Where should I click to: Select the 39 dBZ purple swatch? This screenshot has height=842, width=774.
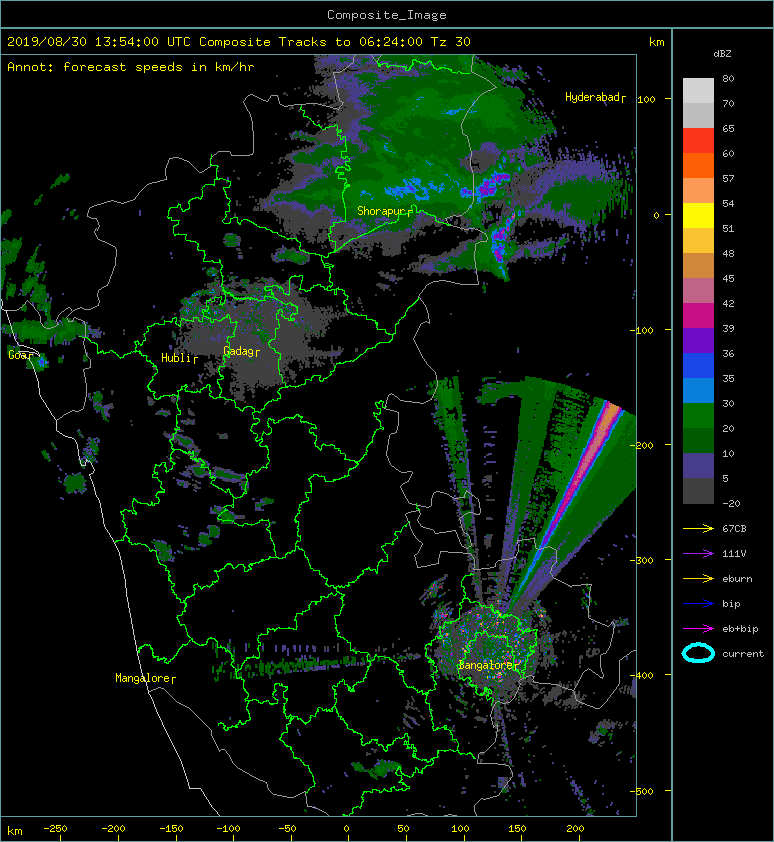(698, 340)
